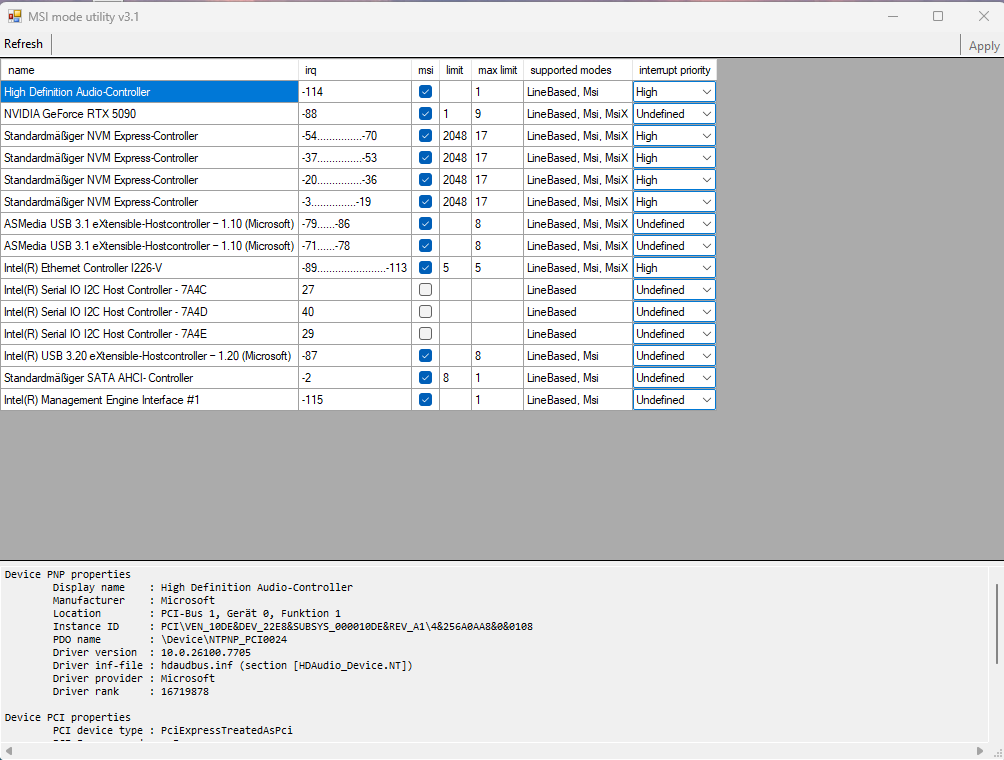The width and height of the screenshot is (1004, 760).
Task: Maximize the MSI mode utility window
Action: point(938,16)
